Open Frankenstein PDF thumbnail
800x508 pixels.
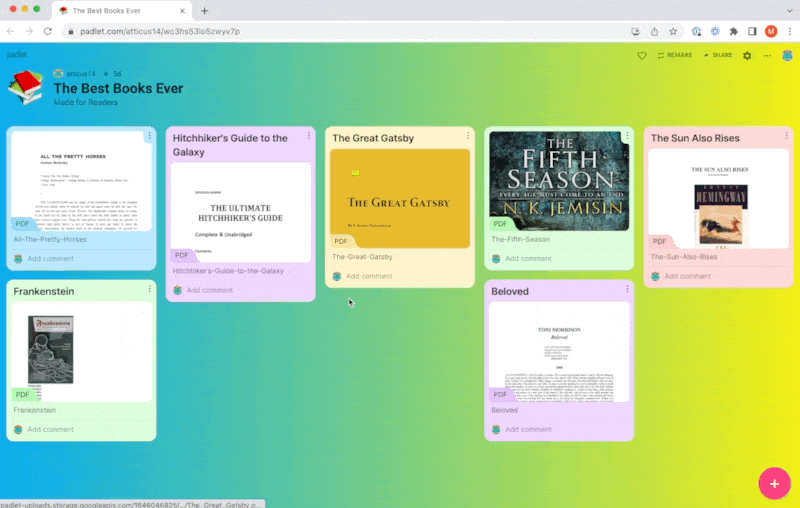pyautogui.click(x=81, y=351)
